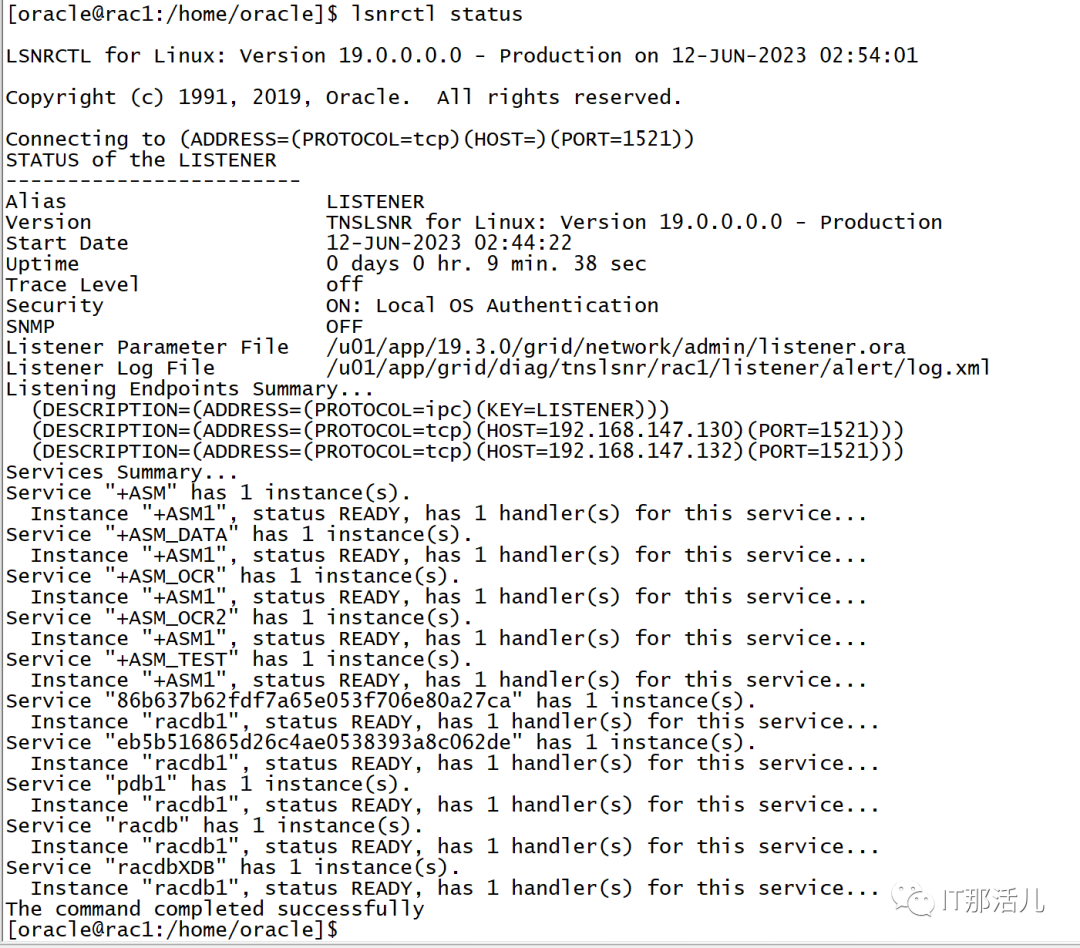Click the Security Local OS Authentication value
The image size is (1080, 948).
click(x=492, y=305)
